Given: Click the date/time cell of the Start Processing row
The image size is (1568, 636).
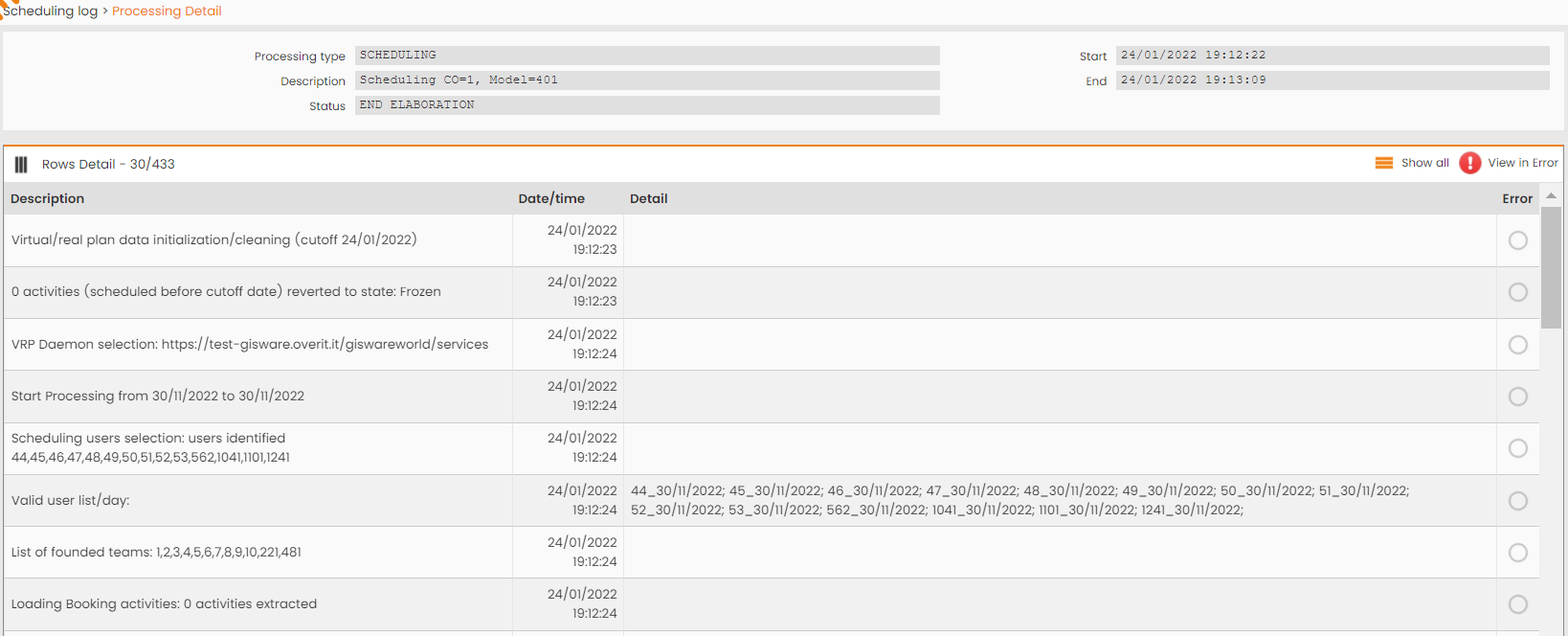Looking at the screenshot, I should 568,397.
